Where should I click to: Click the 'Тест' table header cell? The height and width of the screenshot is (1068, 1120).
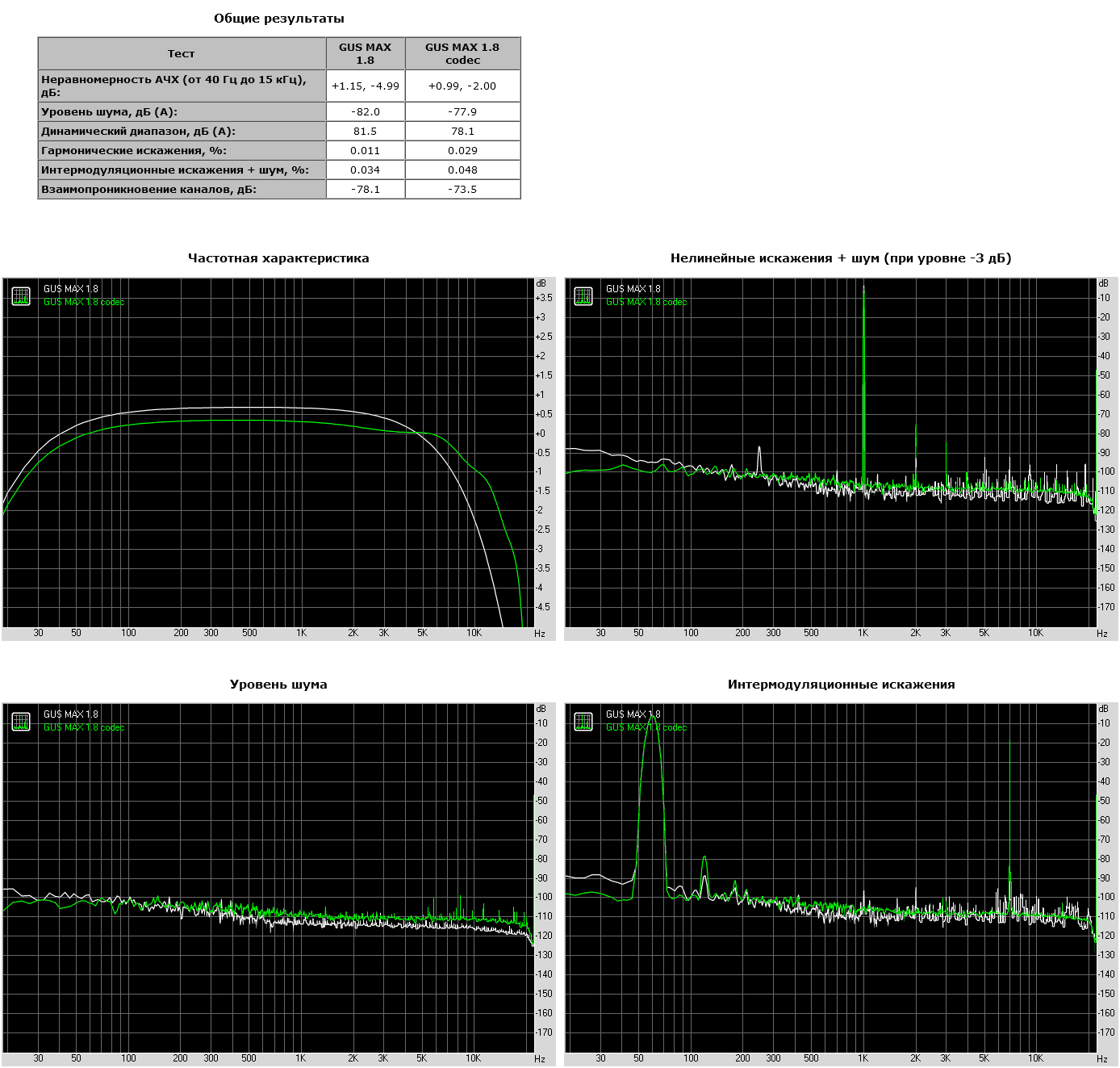(182, 53)
